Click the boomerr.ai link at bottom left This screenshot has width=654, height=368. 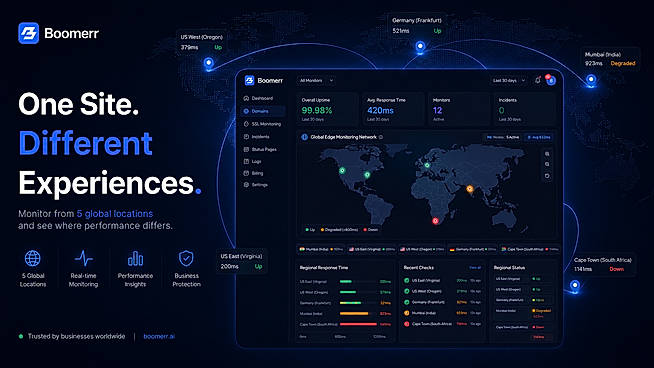(159, 336)
